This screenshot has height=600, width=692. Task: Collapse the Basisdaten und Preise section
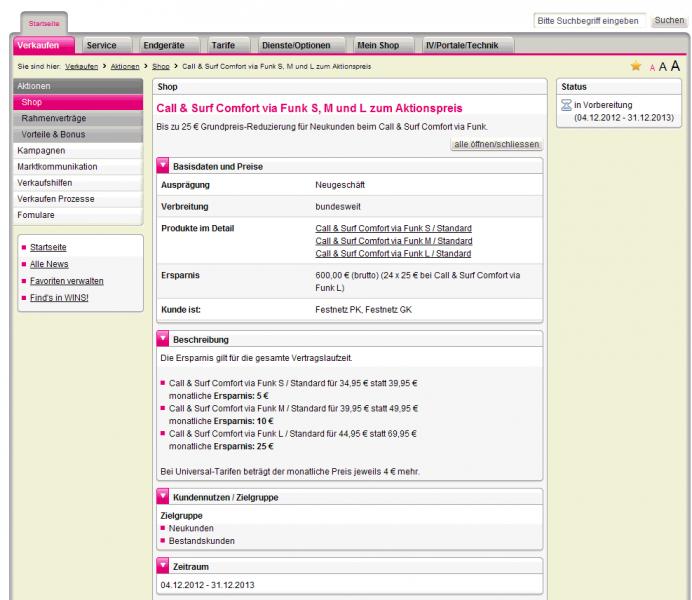(163, 166)
